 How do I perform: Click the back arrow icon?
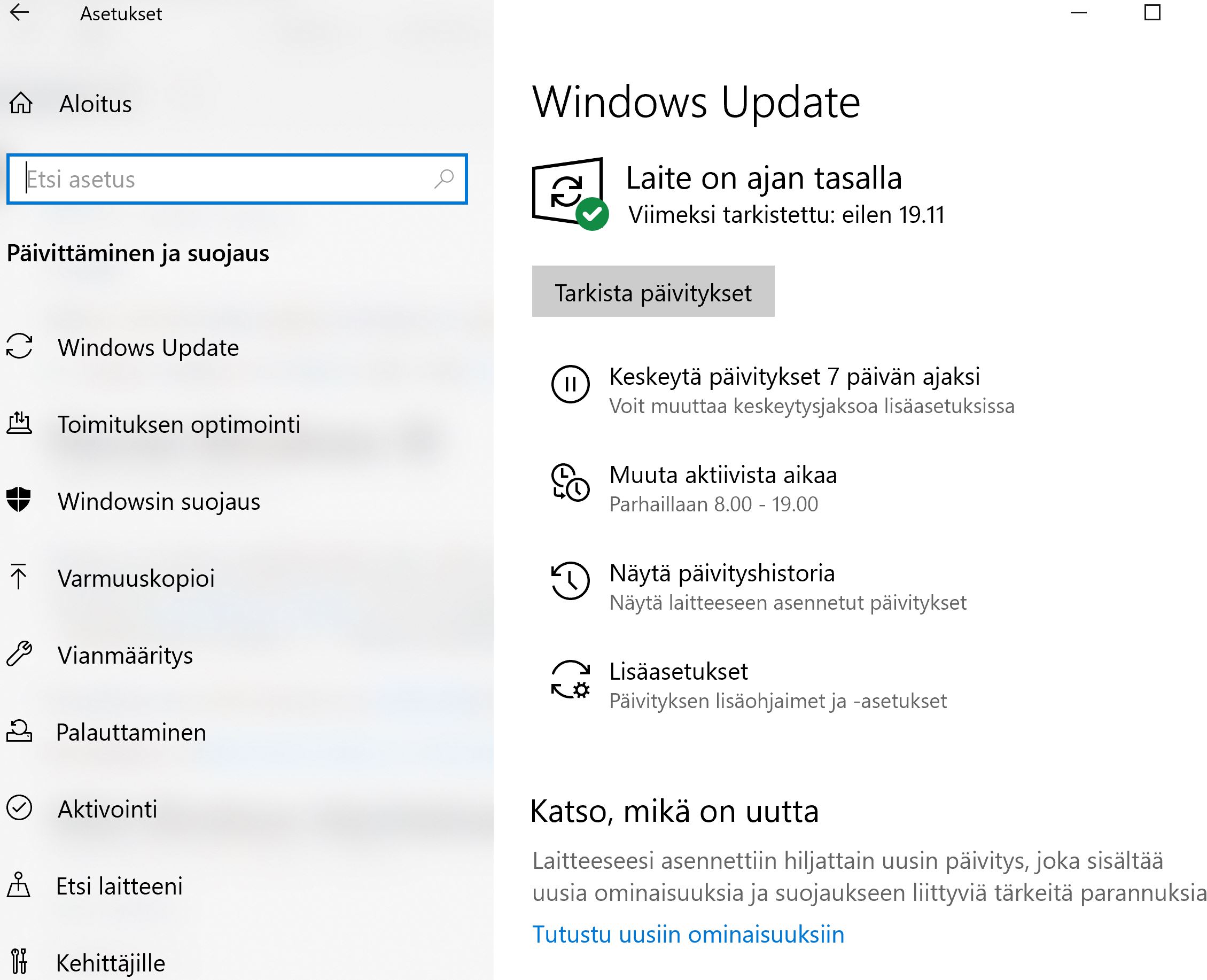tap(20, 12)
